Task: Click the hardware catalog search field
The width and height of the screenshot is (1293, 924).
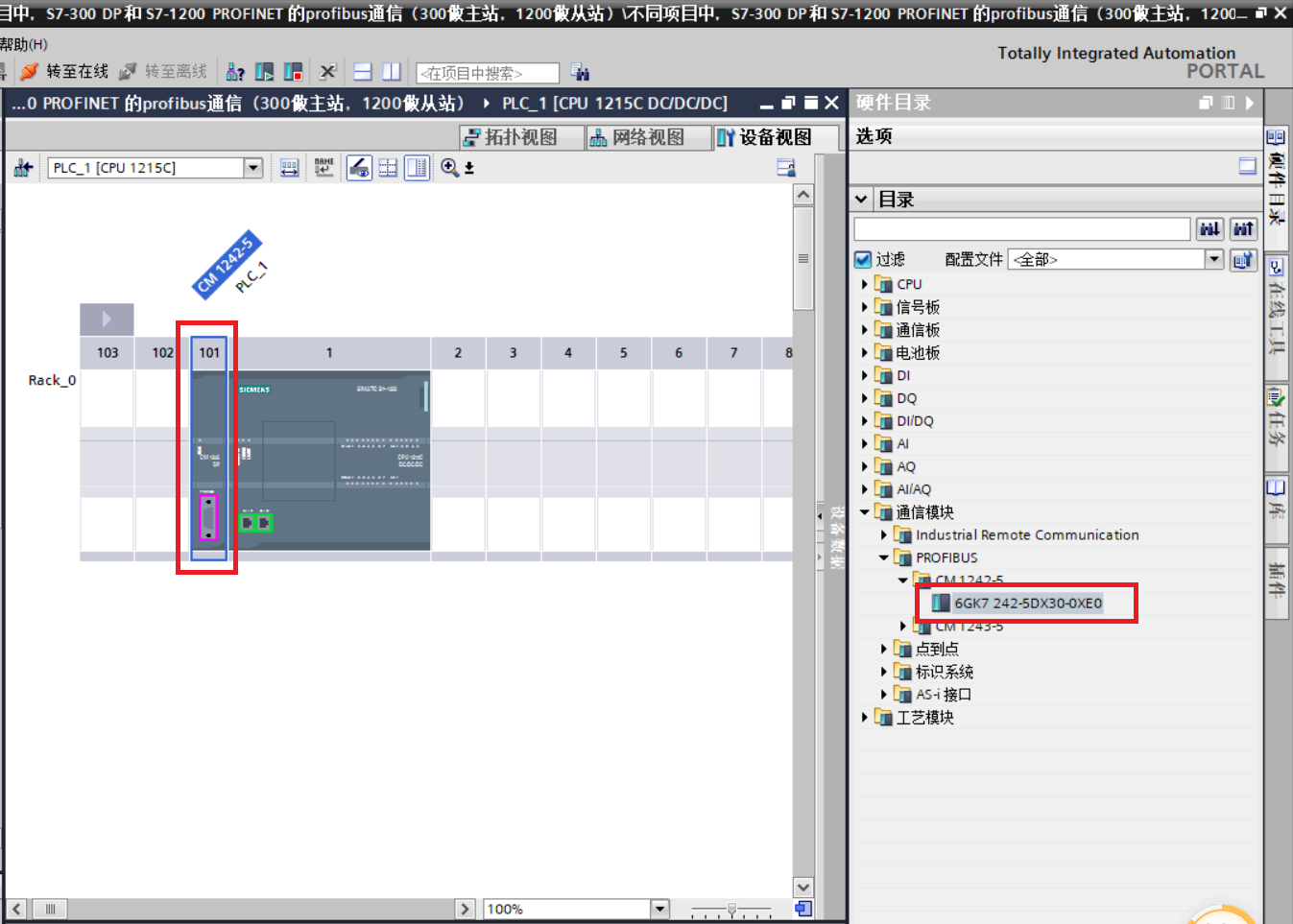Action: pos(1022,228)
